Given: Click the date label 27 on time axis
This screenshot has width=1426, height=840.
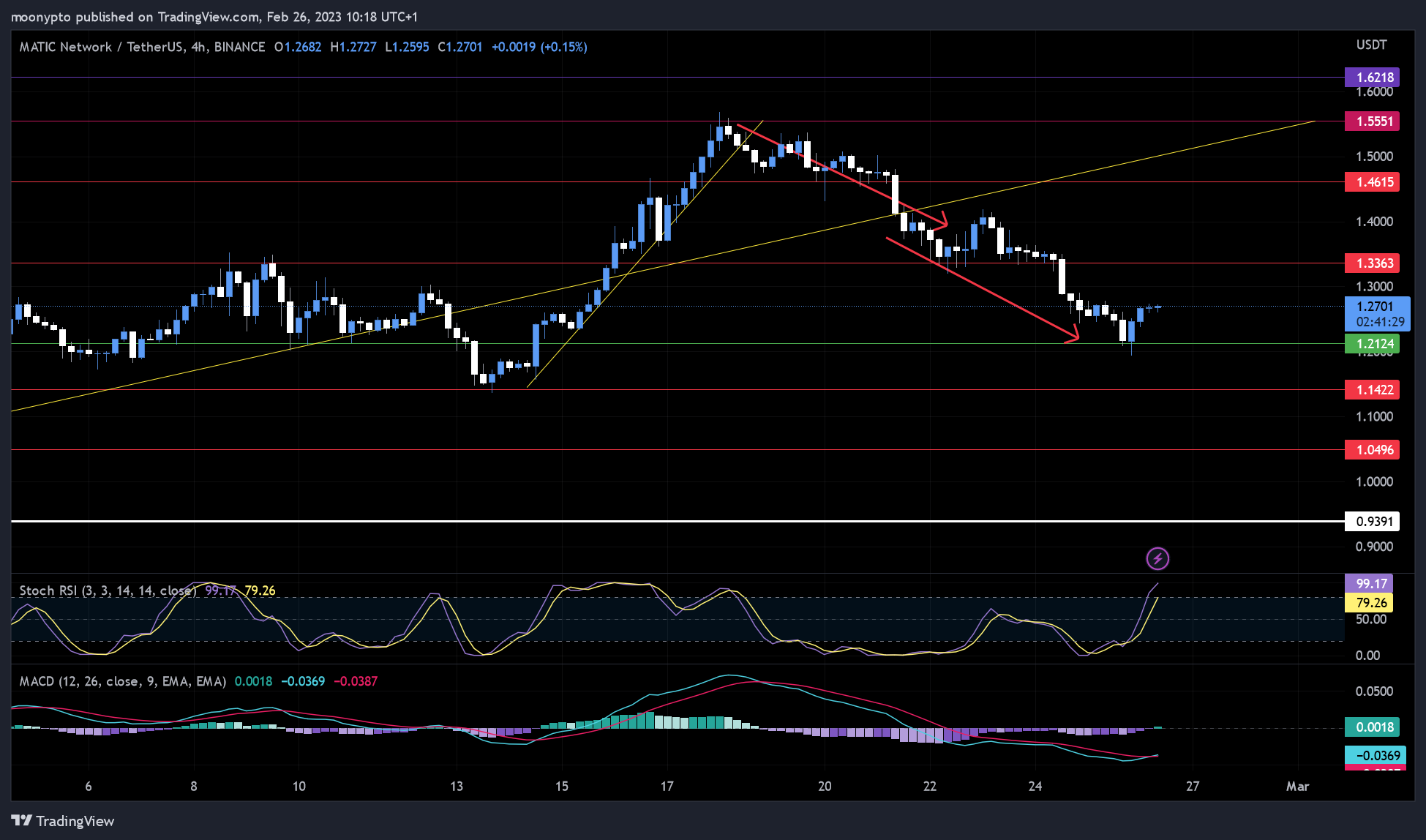Looking at the screenshot, I should [x=1193, y=787].
